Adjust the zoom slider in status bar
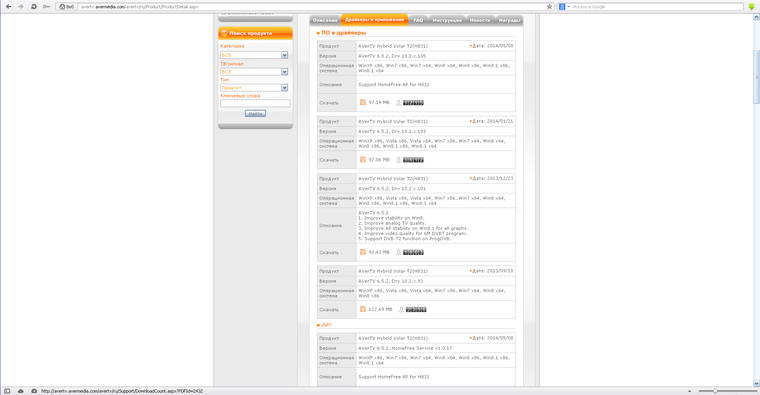The image size is (760, 395). tap(715, 391)
